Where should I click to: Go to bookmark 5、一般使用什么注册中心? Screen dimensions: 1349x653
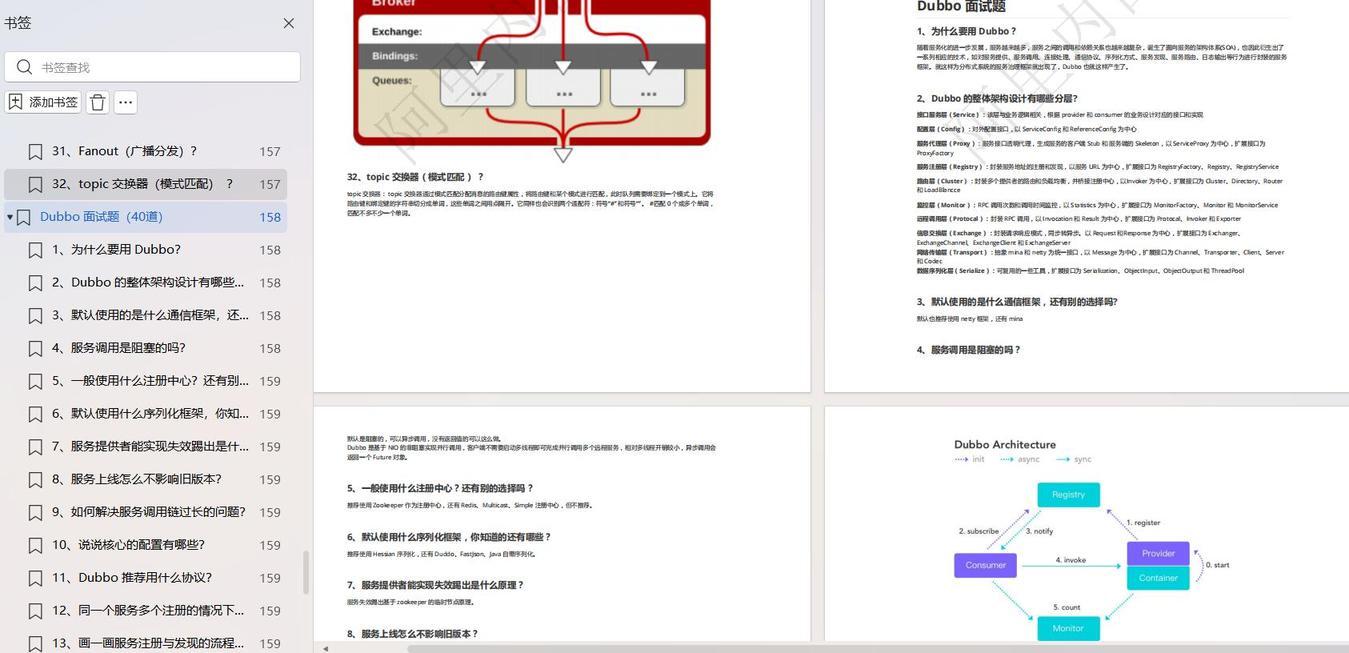click(x=145, y=381)
